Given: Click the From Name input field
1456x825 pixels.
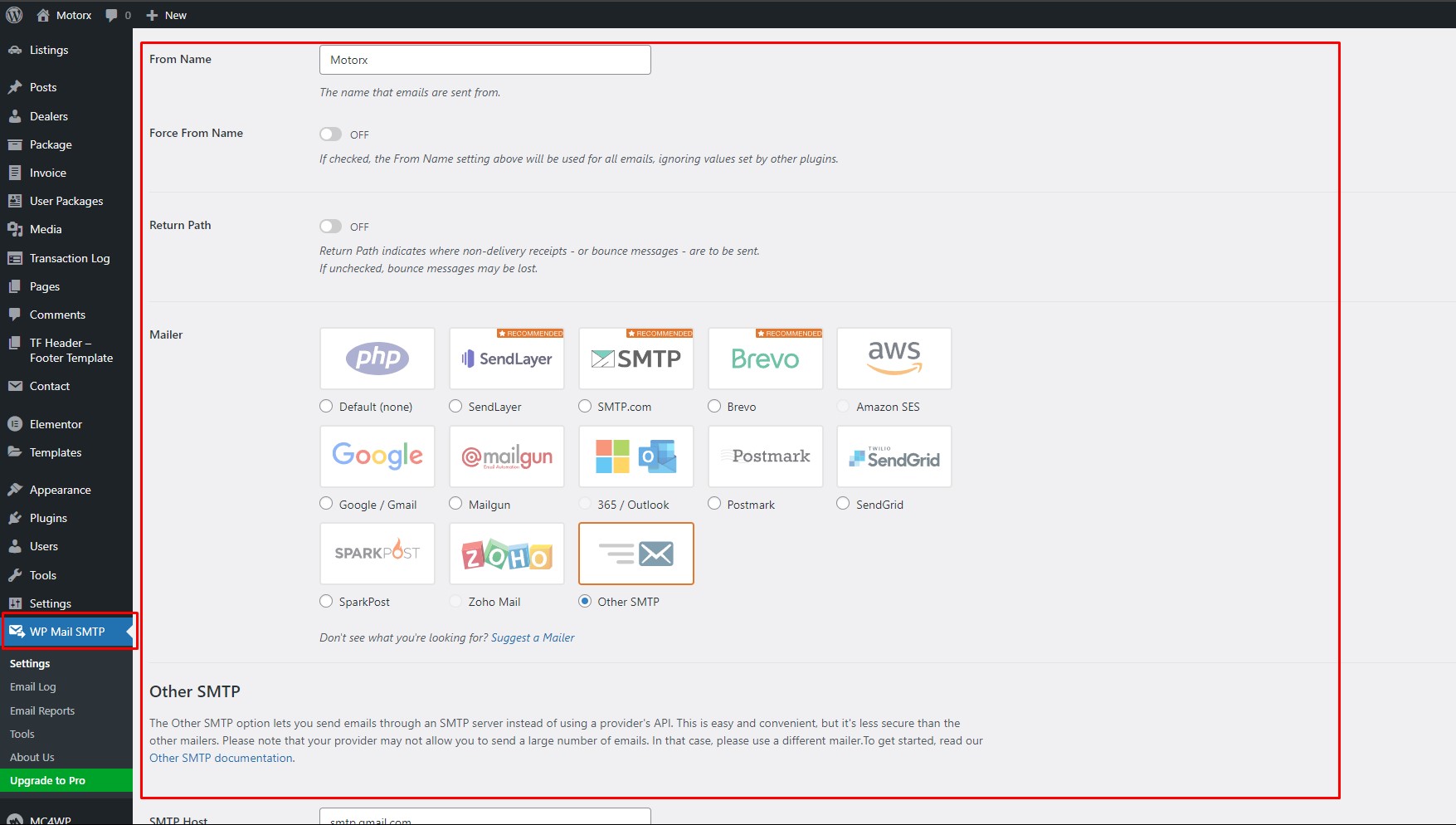Looking at the screenshot, I should tap(485, 60).
